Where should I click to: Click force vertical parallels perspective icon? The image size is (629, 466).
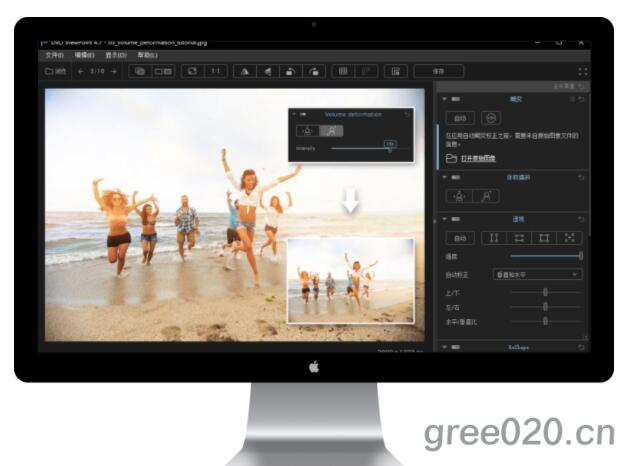[x=492, y=238]
